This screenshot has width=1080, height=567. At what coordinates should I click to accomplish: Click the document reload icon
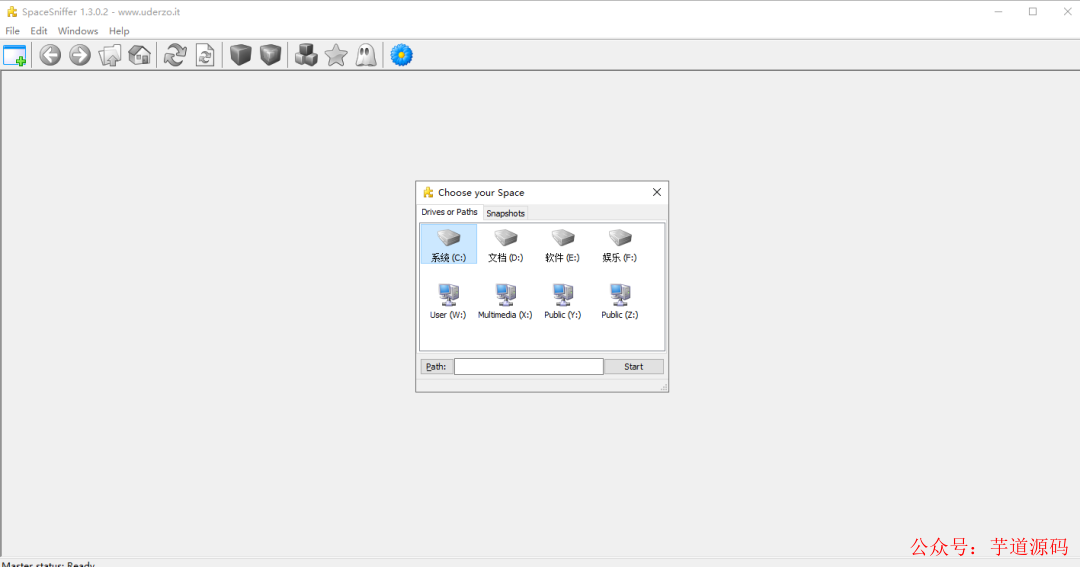205,55
